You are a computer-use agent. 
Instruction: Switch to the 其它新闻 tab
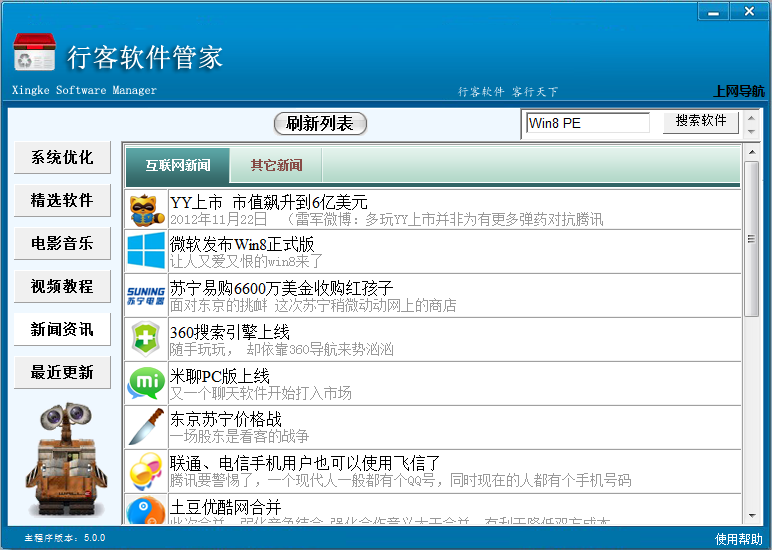pyautogui.click(x=276, y=165)
